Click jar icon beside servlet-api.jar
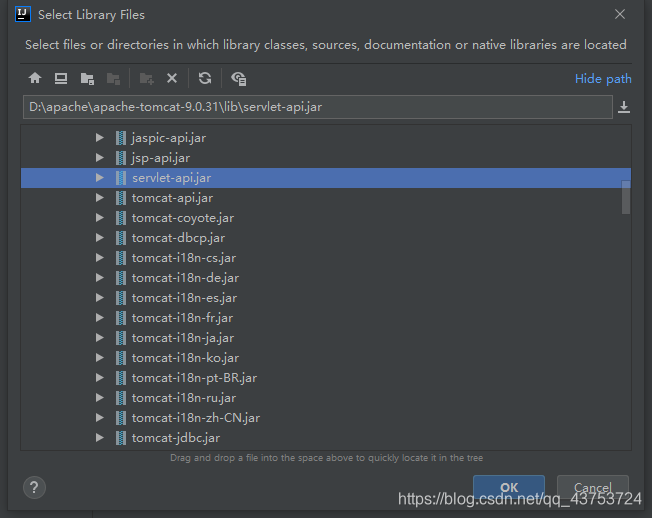This screenshot has width=652, height=518. [121, 178]
